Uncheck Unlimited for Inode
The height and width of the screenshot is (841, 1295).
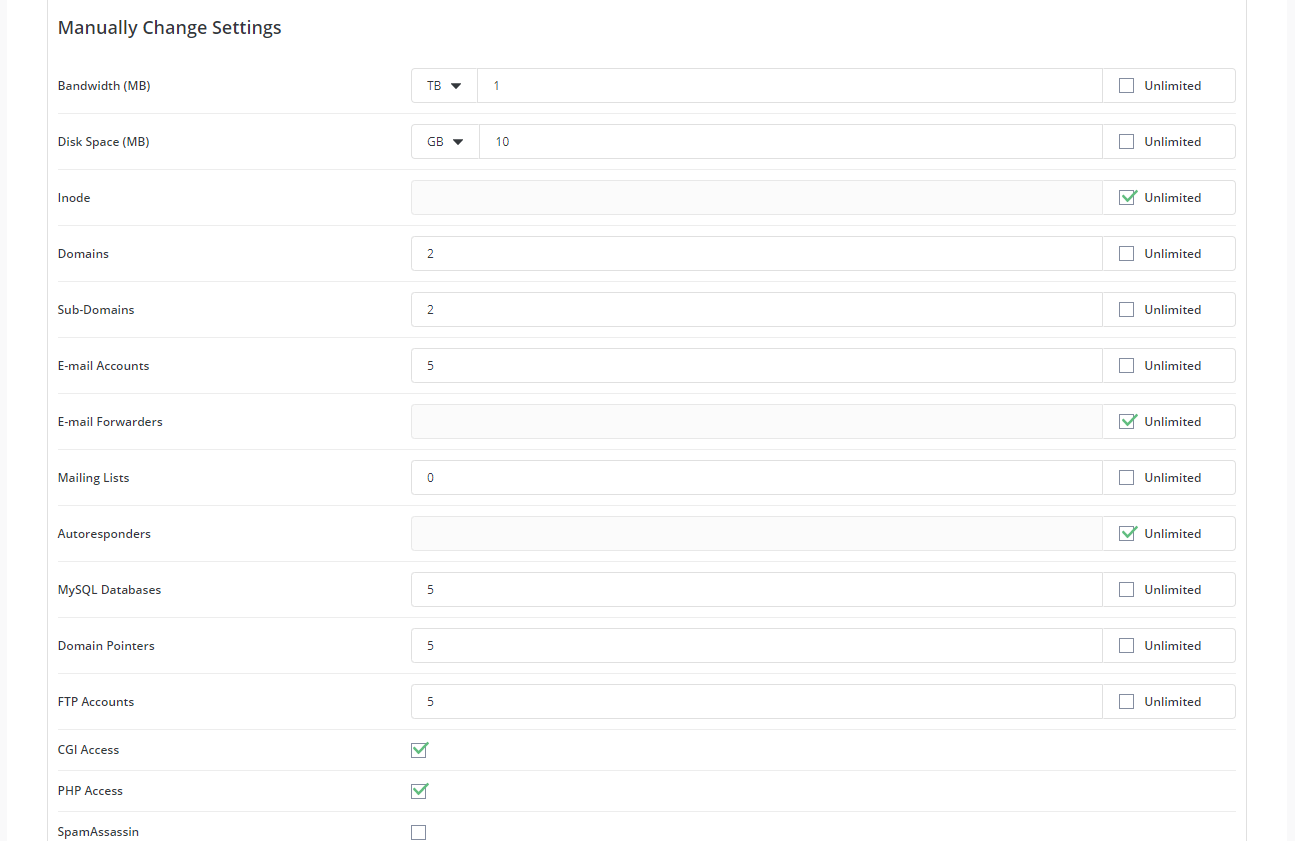(x=1127, y=198)
